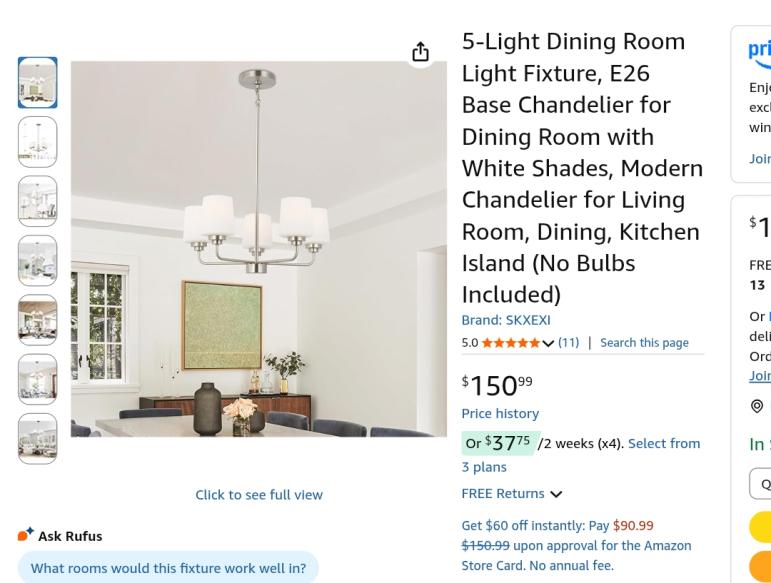The height and width of the screenshot is (583, 771).
Task: Select the seventh product thumbnail
Action: 38,438
